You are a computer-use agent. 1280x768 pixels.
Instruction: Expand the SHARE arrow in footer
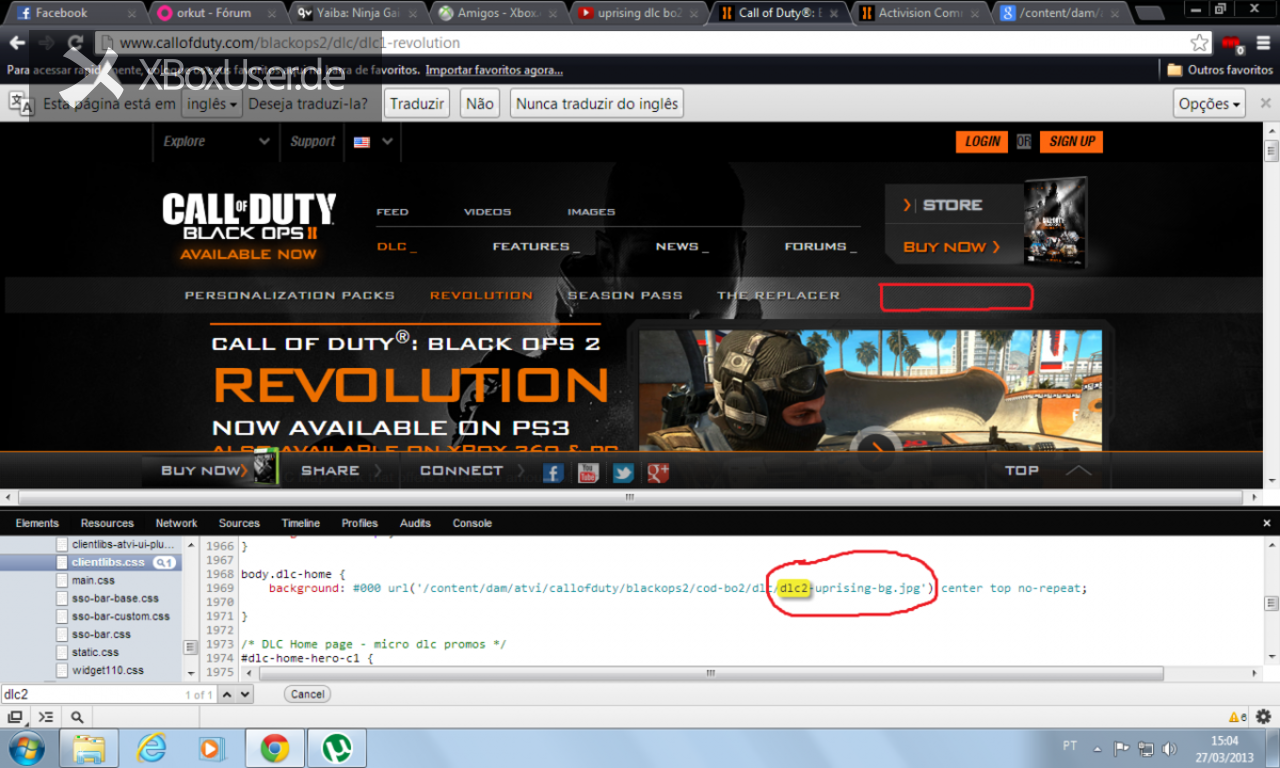(x=378, y=470)
